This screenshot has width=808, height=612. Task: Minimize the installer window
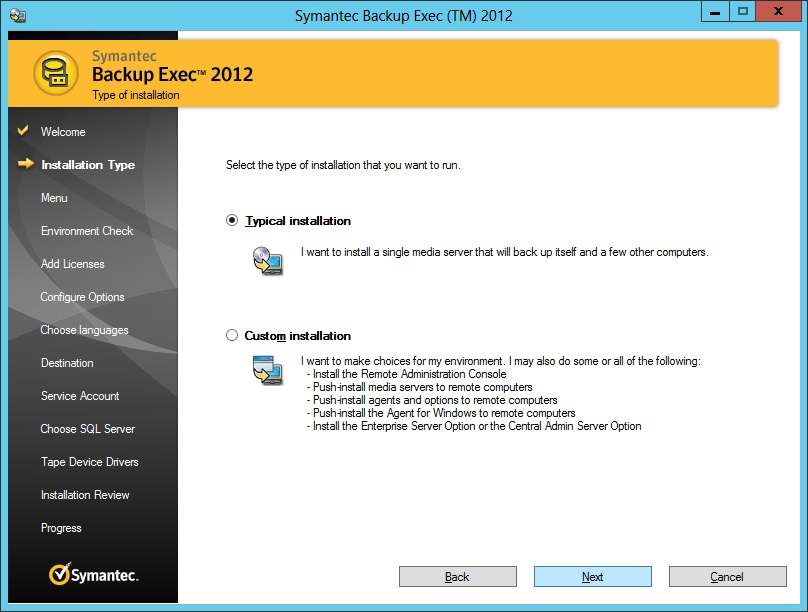(715, 11)
